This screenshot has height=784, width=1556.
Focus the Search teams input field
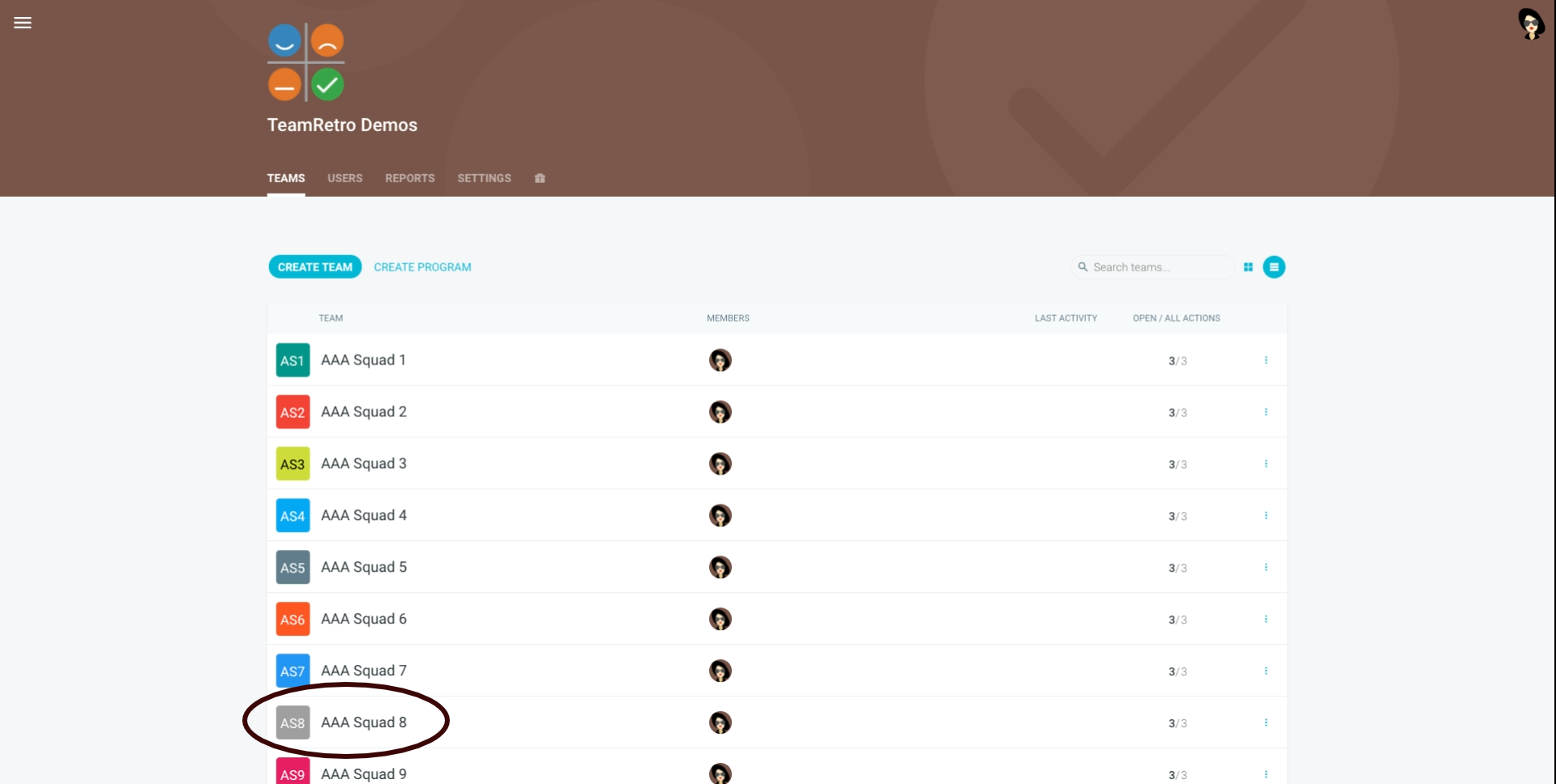click(1152, 267)
